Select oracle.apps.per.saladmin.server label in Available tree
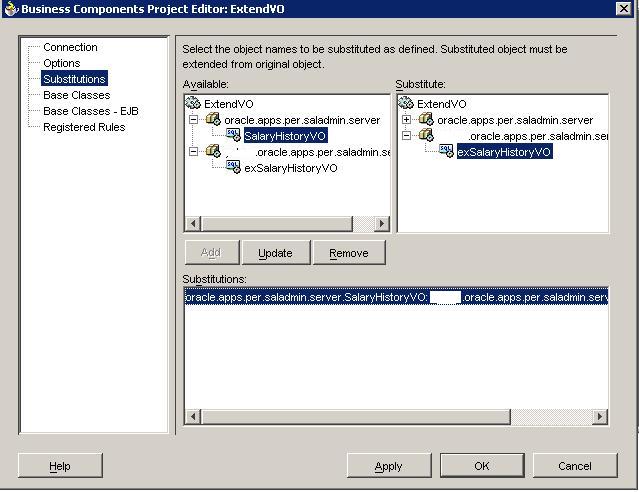 coord(302,120)
